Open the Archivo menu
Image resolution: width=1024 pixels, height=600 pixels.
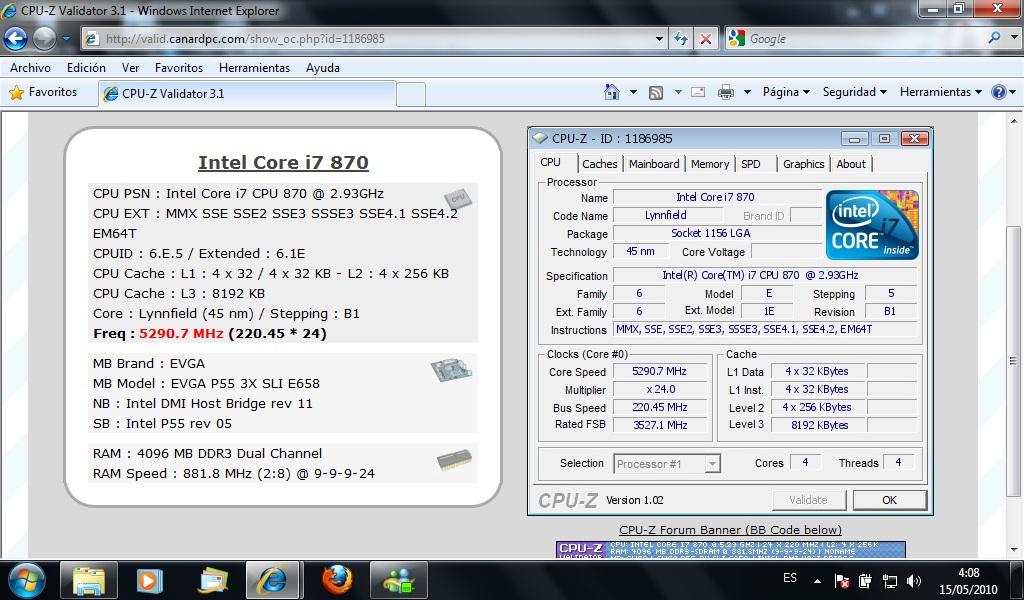[x=30, y=67]
